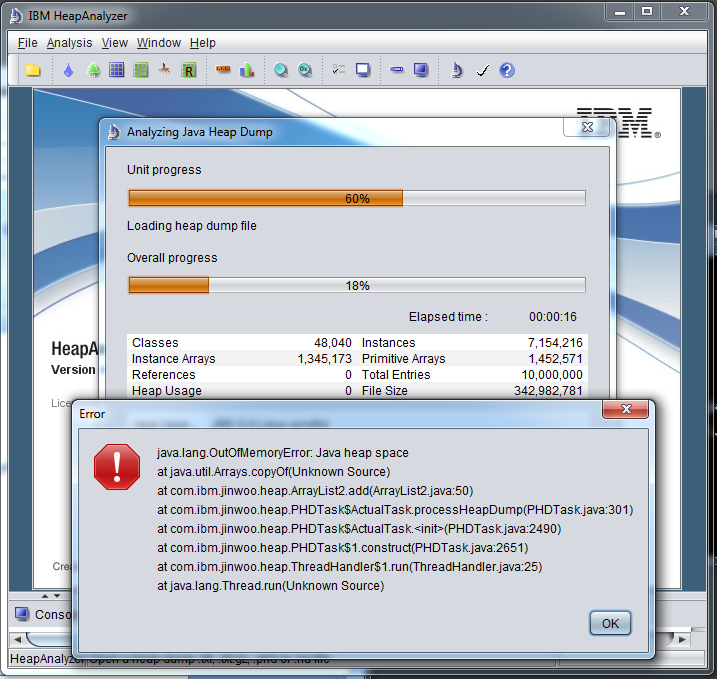Image resolution: width=717 pixels, height=679 pixels.
Task: Open the bar chart analysis icon
Action: tap(247, 70)
